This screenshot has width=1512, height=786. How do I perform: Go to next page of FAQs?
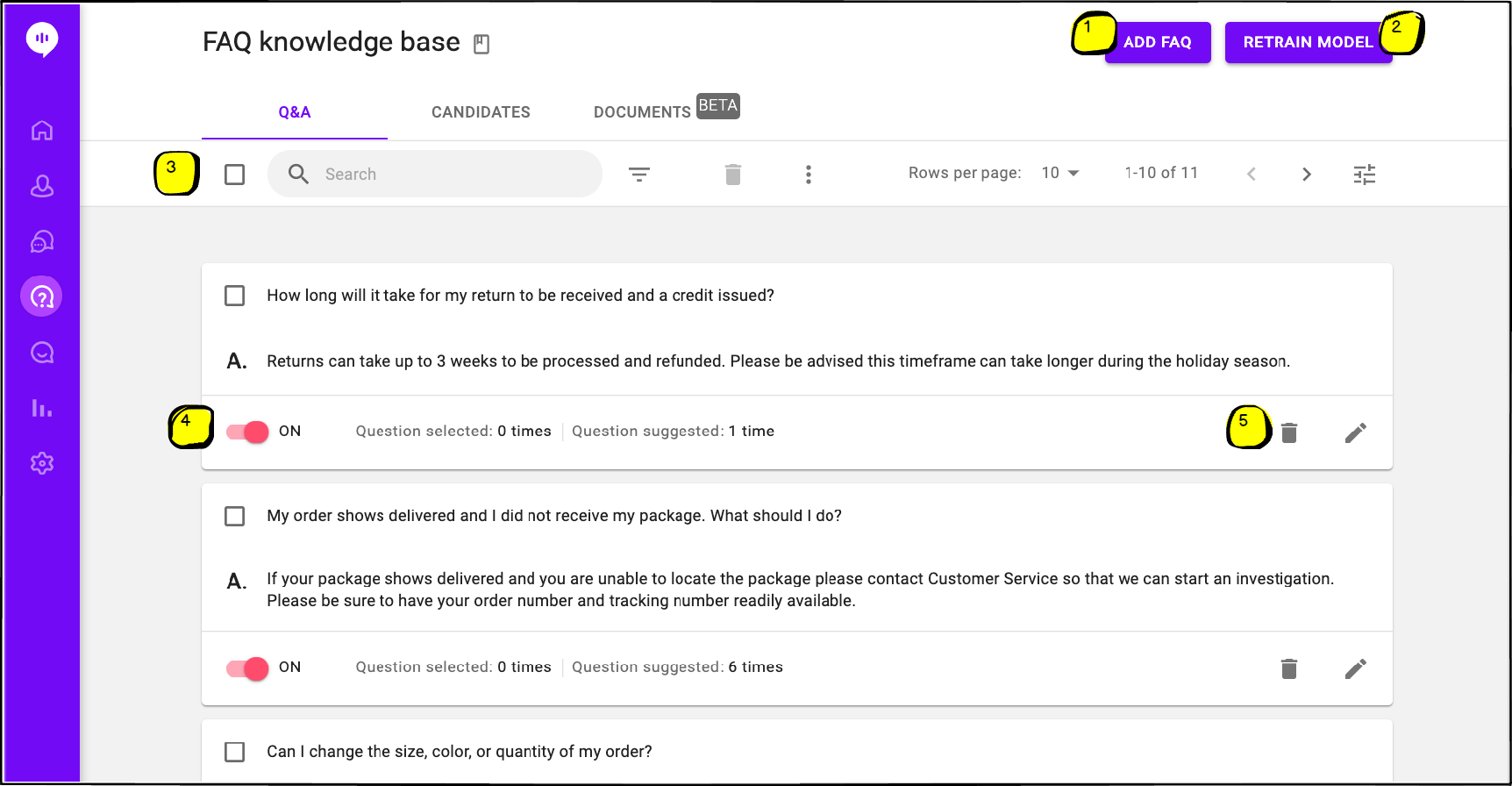(x=1307, y=175)
